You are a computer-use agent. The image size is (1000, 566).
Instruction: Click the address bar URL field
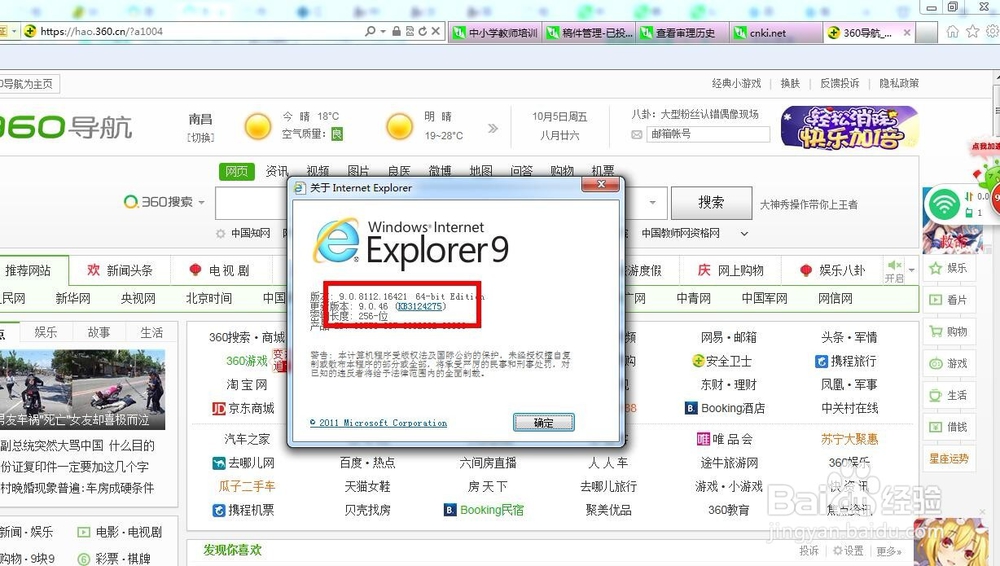[x=198, y=31]
